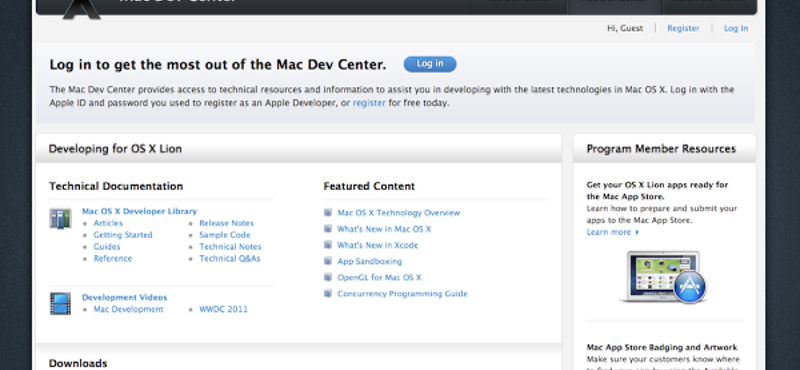Click document icon beside OpenGL for Mac OS X

(x=328, y=277)
